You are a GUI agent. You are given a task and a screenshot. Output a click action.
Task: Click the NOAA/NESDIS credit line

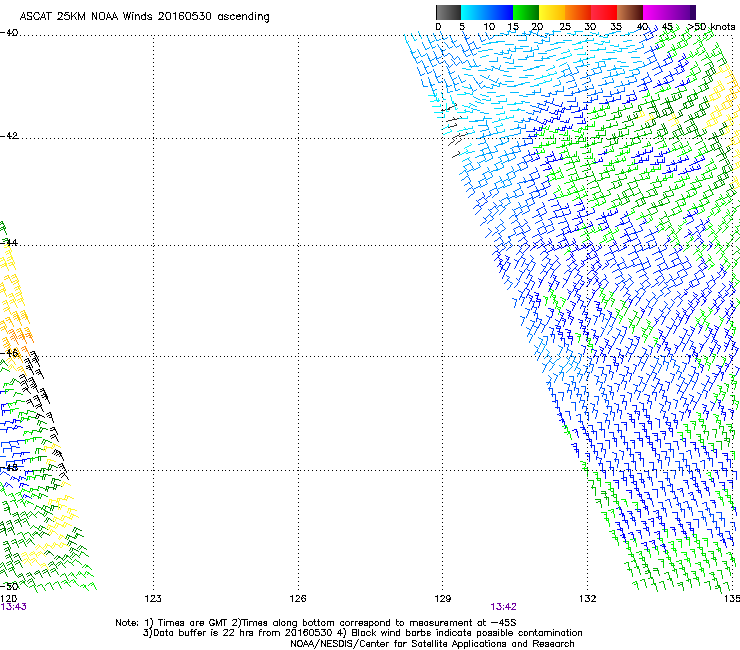tap(432, 644)
